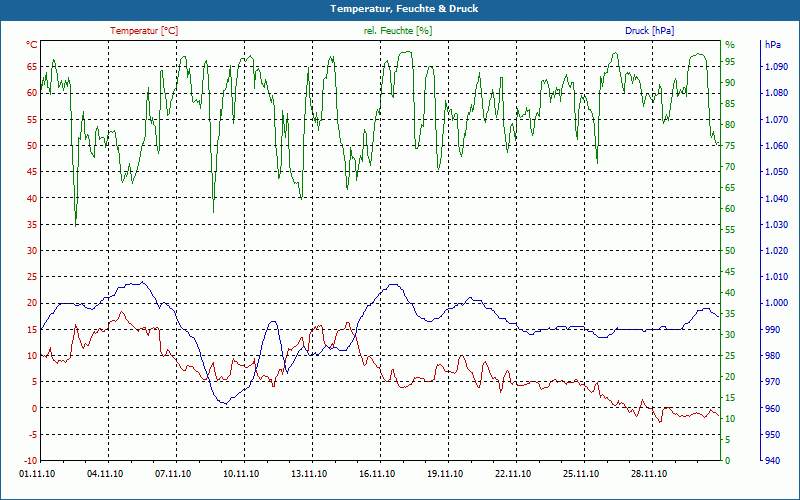The image size is (800, 500).
Task: Click the 1.050 tick on the pressure axis
Action: [776, 172]
